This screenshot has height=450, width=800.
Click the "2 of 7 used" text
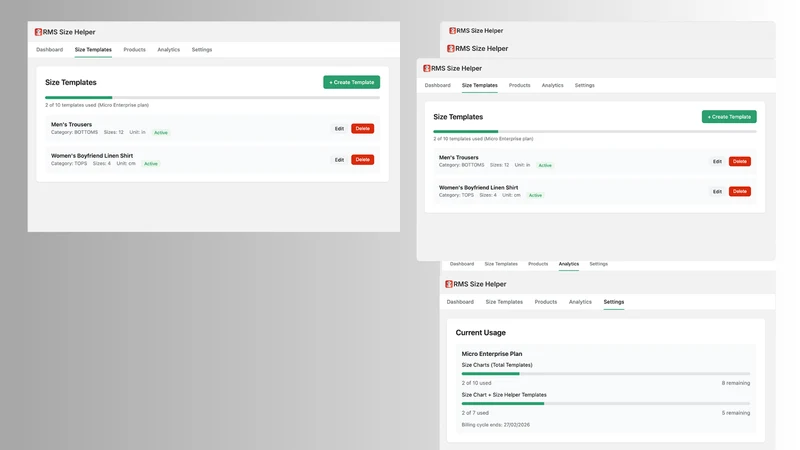point(475,413)
